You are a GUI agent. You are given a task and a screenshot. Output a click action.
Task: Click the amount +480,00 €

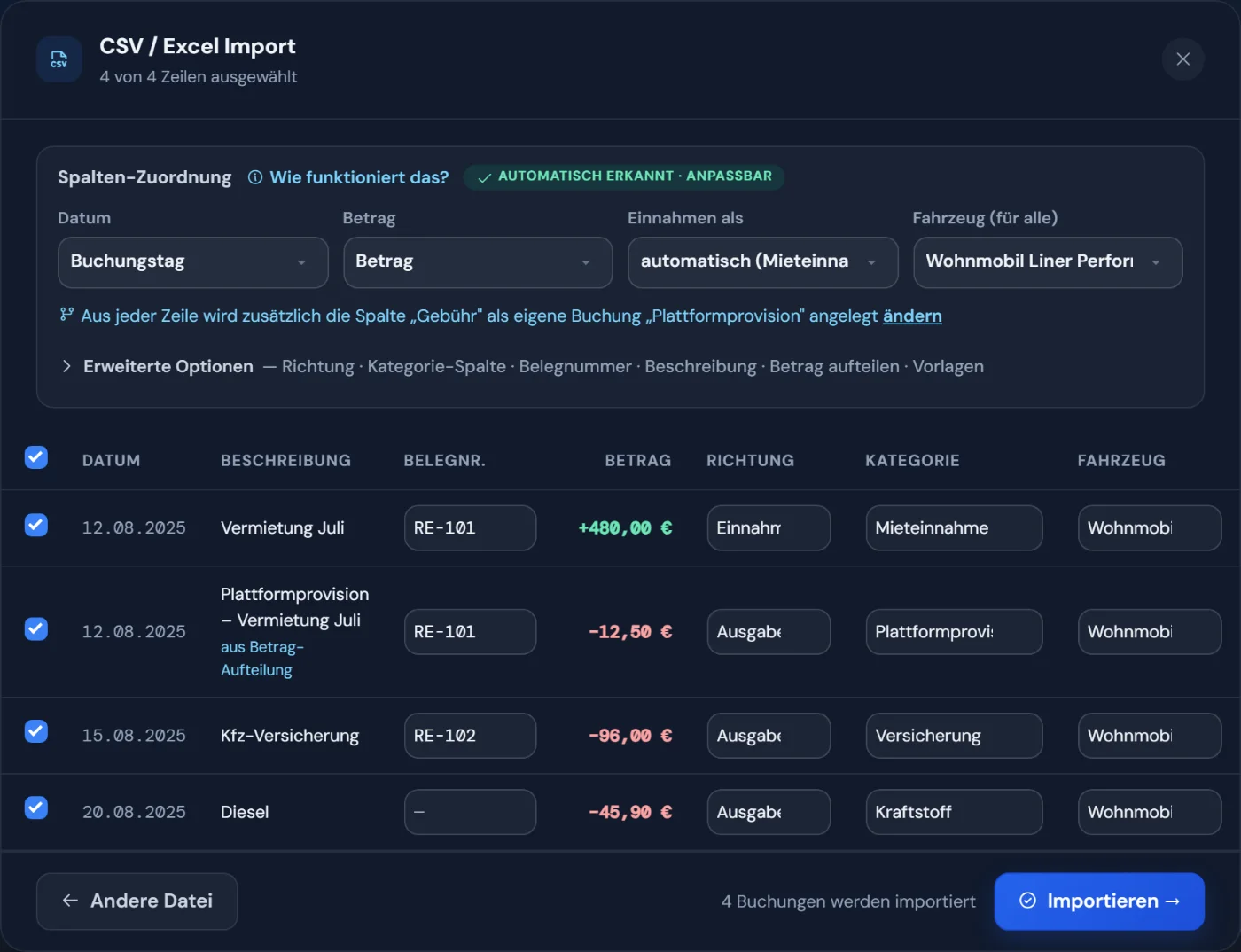[x=625, y=528]
